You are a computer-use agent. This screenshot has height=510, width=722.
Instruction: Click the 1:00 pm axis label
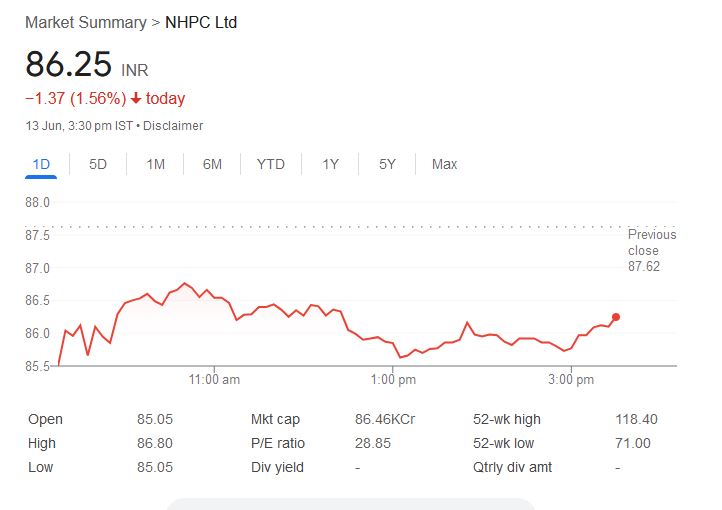point(393,380)
